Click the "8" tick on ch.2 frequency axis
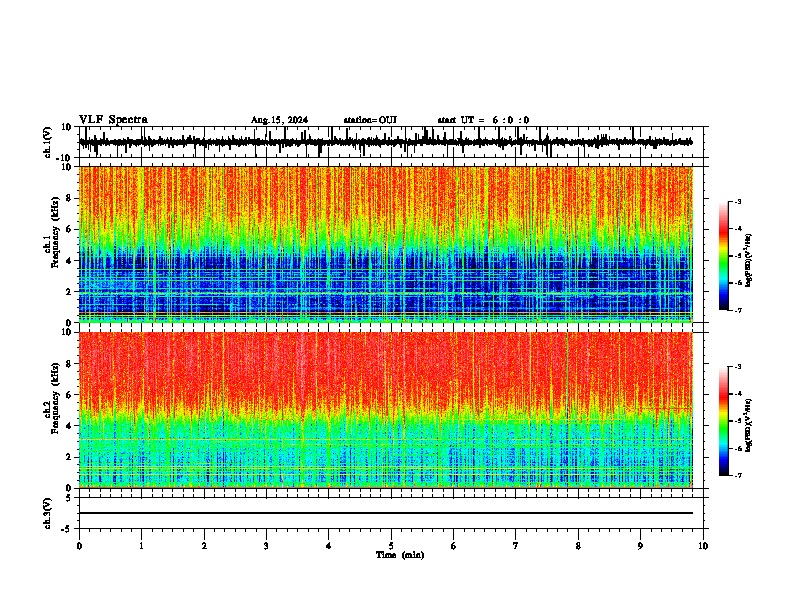The width and height of the screenshot is (792, 612). click(70, 364)
